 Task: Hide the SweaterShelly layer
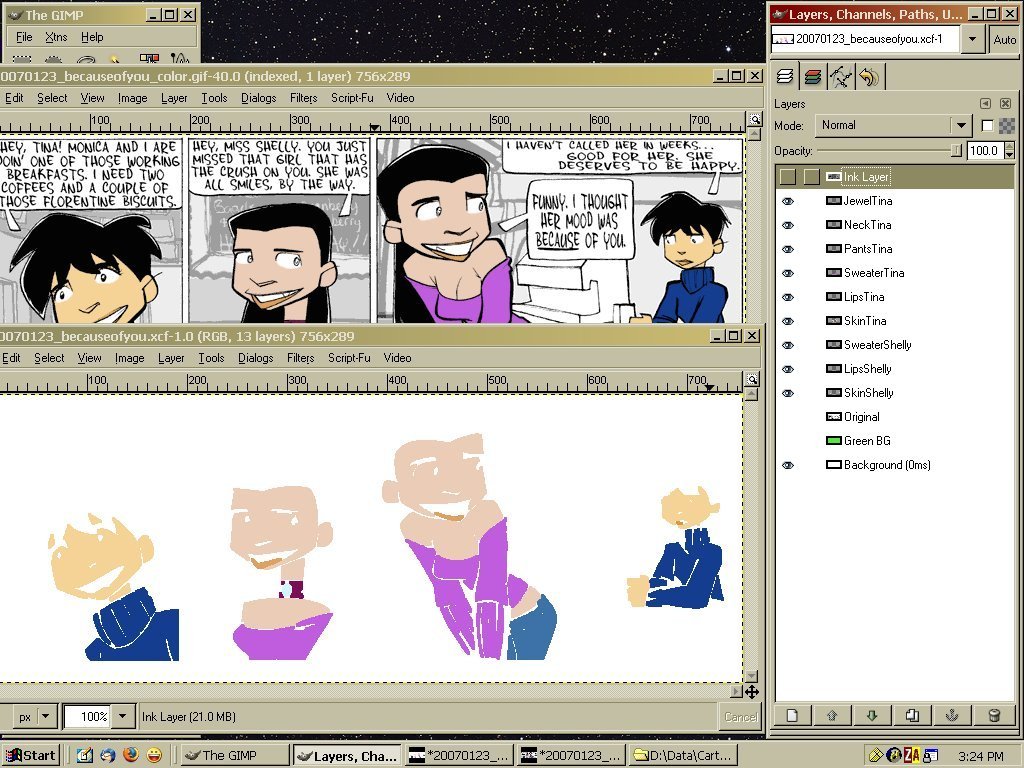(788, 345)
